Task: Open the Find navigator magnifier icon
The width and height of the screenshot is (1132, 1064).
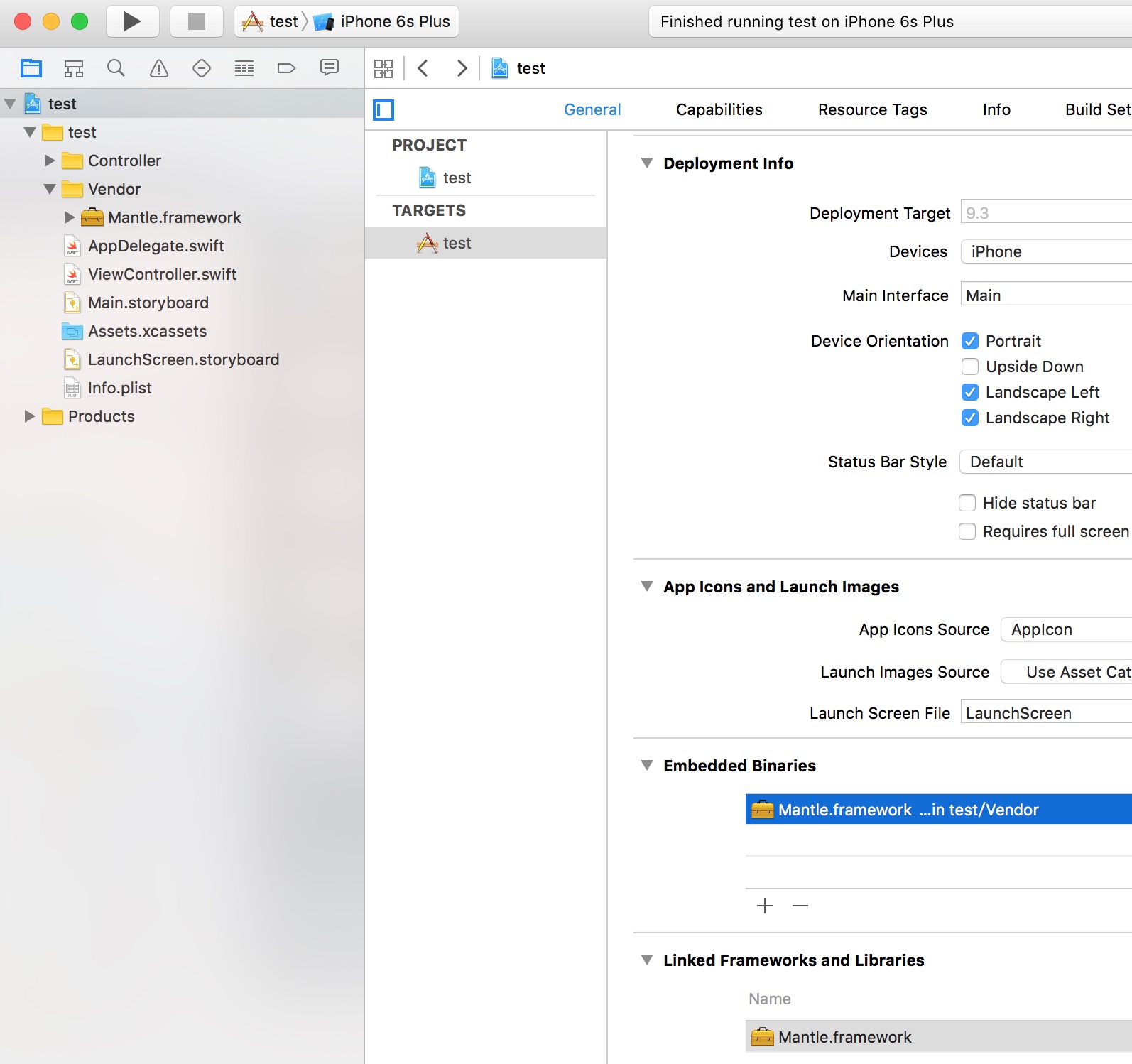Action: (x=116, y=68)
